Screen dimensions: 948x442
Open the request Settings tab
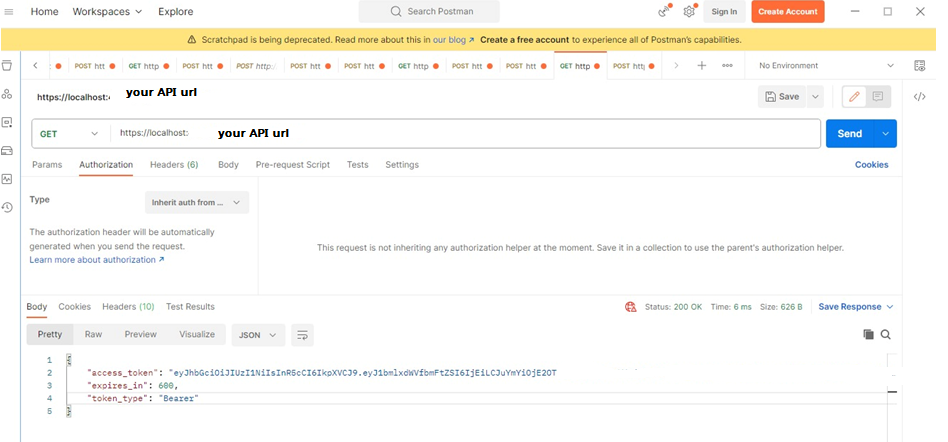[x=402, y=164]
